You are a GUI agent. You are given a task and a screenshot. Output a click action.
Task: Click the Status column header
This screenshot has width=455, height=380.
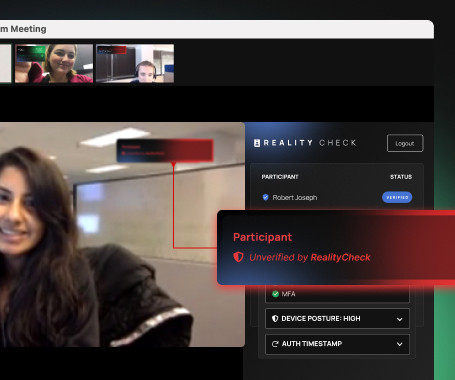pyautogui.click(x=401, y=177)
